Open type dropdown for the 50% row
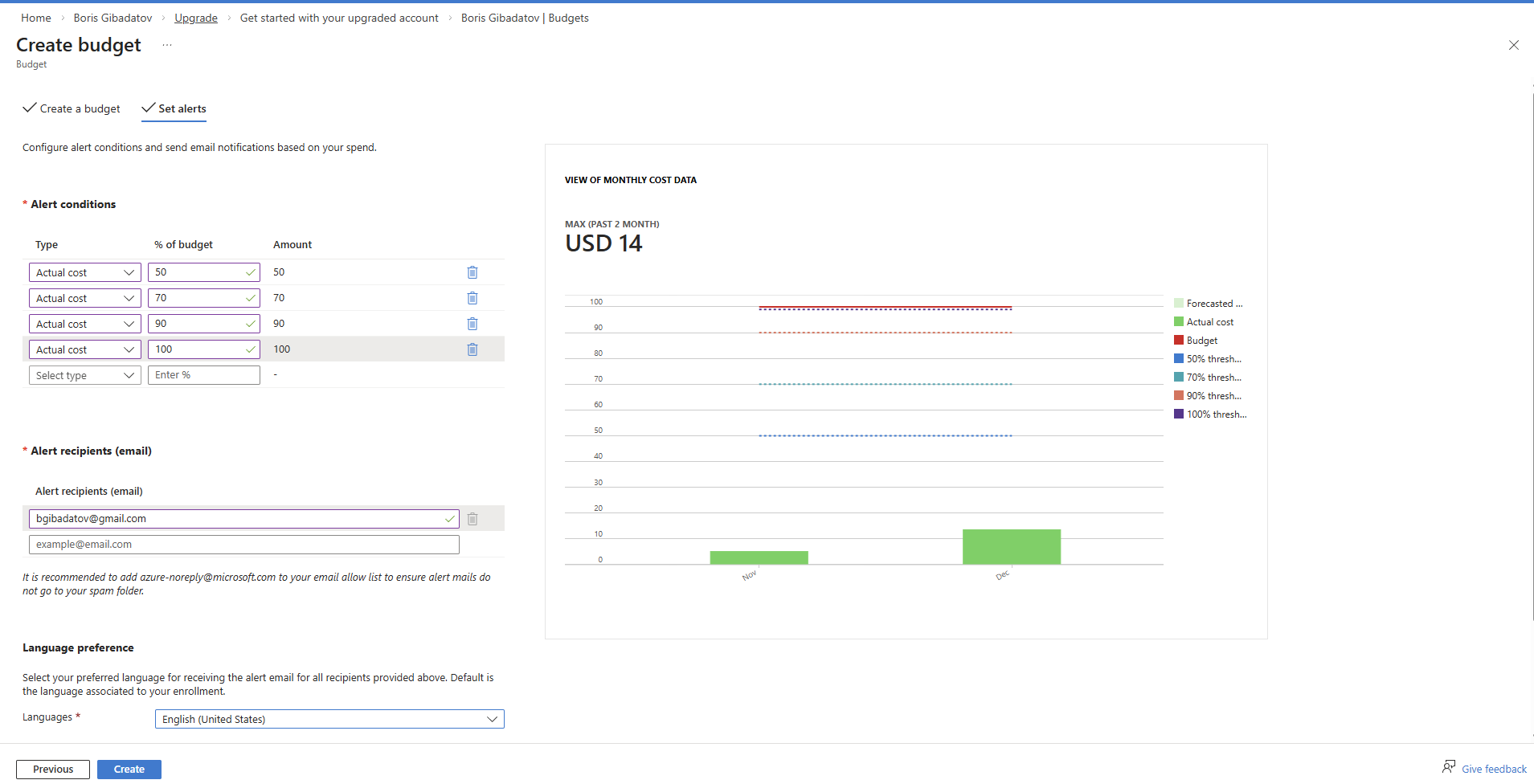Screen dimensions: 1534x784 [85, 272]
